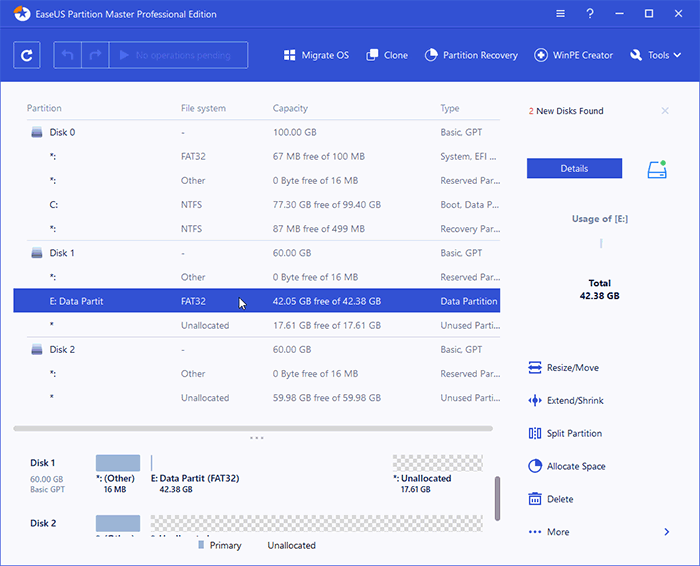The image size is (700, 566).
Task: Launch the Clone disk tool
Action: pos(387,55)
